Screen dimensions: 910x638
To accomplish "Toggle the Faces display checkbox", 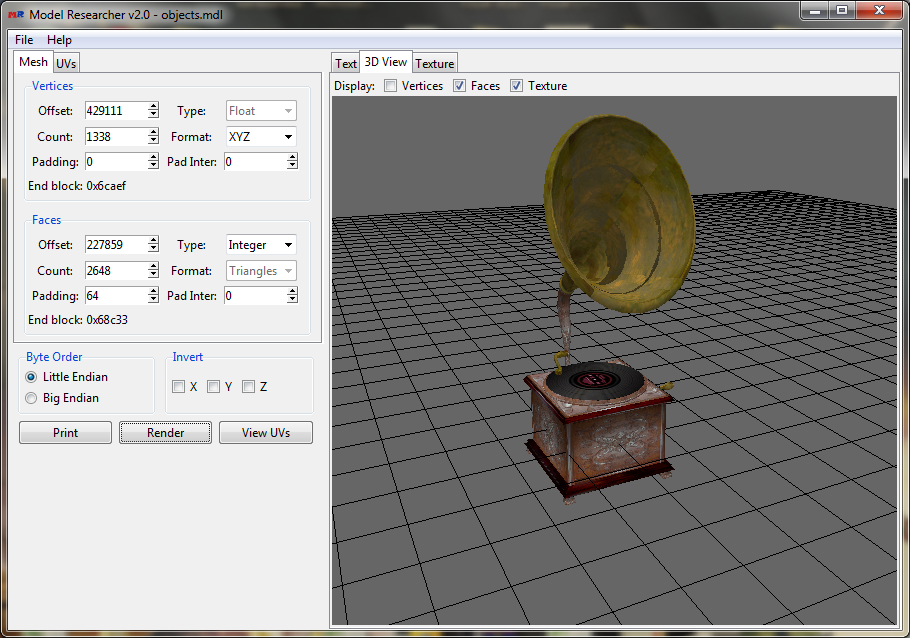I will 460,86.
